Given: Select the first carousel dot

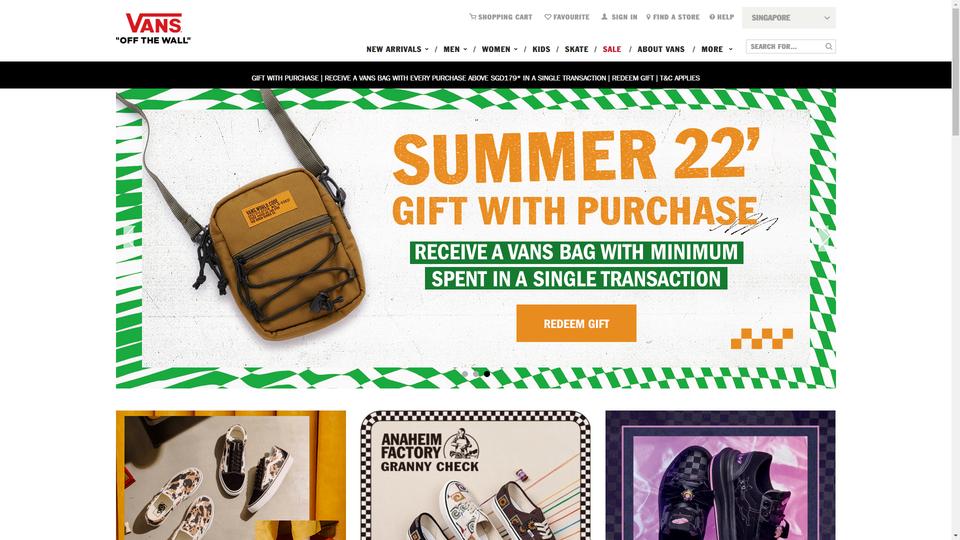Looking at the screenshot, I should [465, 373].
